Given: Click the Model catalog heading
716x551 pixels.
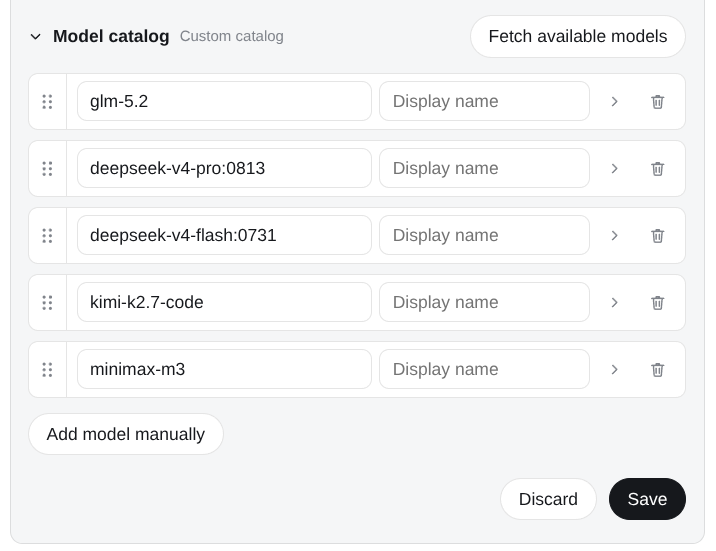Looking at the screenshot, I should [x=111, y=36].
